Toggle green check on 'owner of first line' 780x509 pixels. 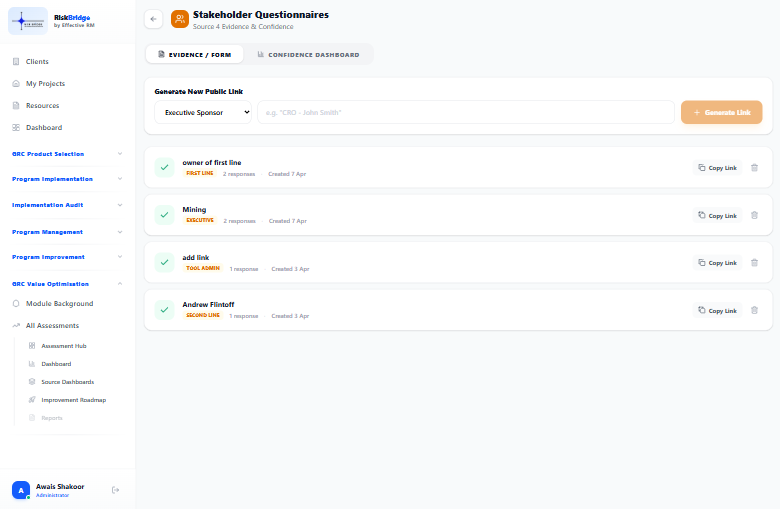pyautogui.click(x=164, y=168)
